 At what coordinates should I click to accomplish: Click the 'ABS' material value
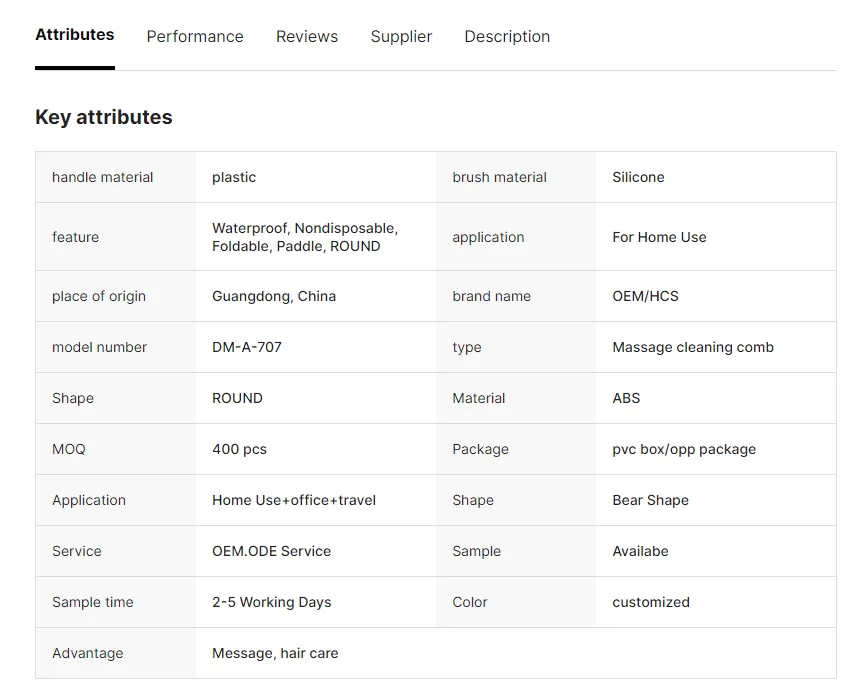[x=626, y=398]
